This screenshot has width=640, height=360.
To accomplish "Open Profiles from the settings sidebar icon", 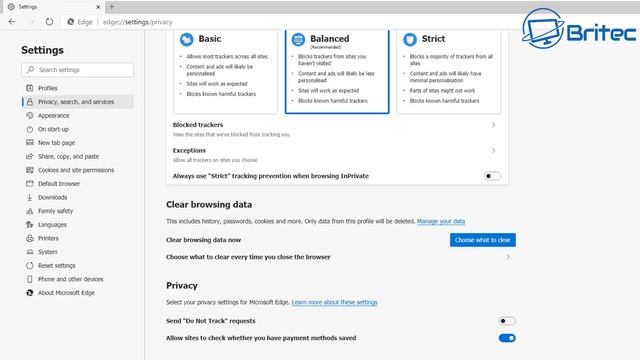I will click(30, 88).
